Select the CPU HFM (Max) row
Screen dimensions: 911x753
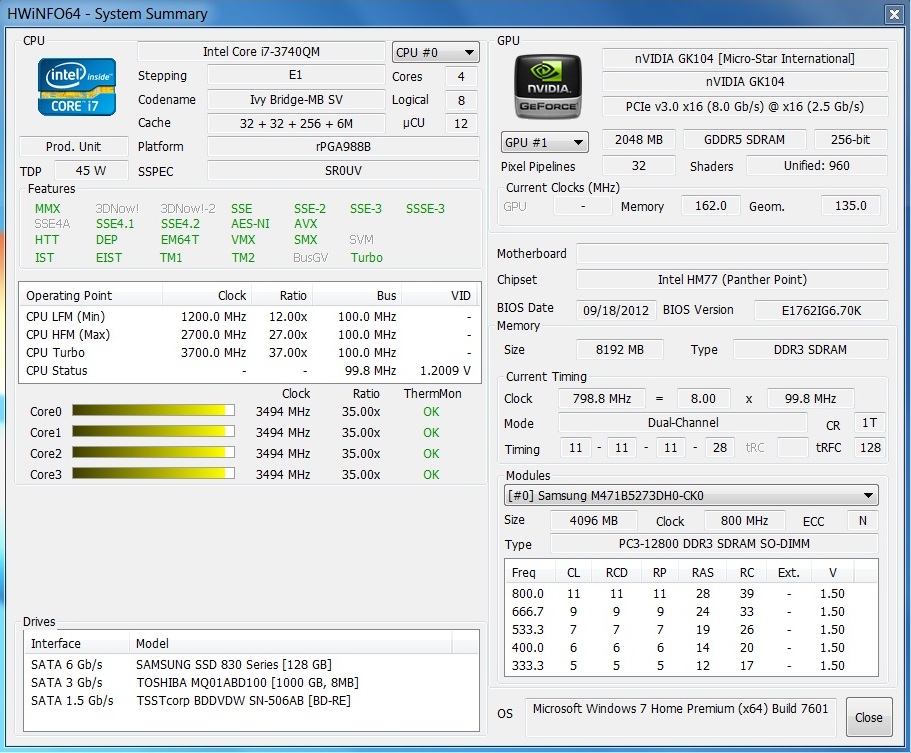coord(249,335)
